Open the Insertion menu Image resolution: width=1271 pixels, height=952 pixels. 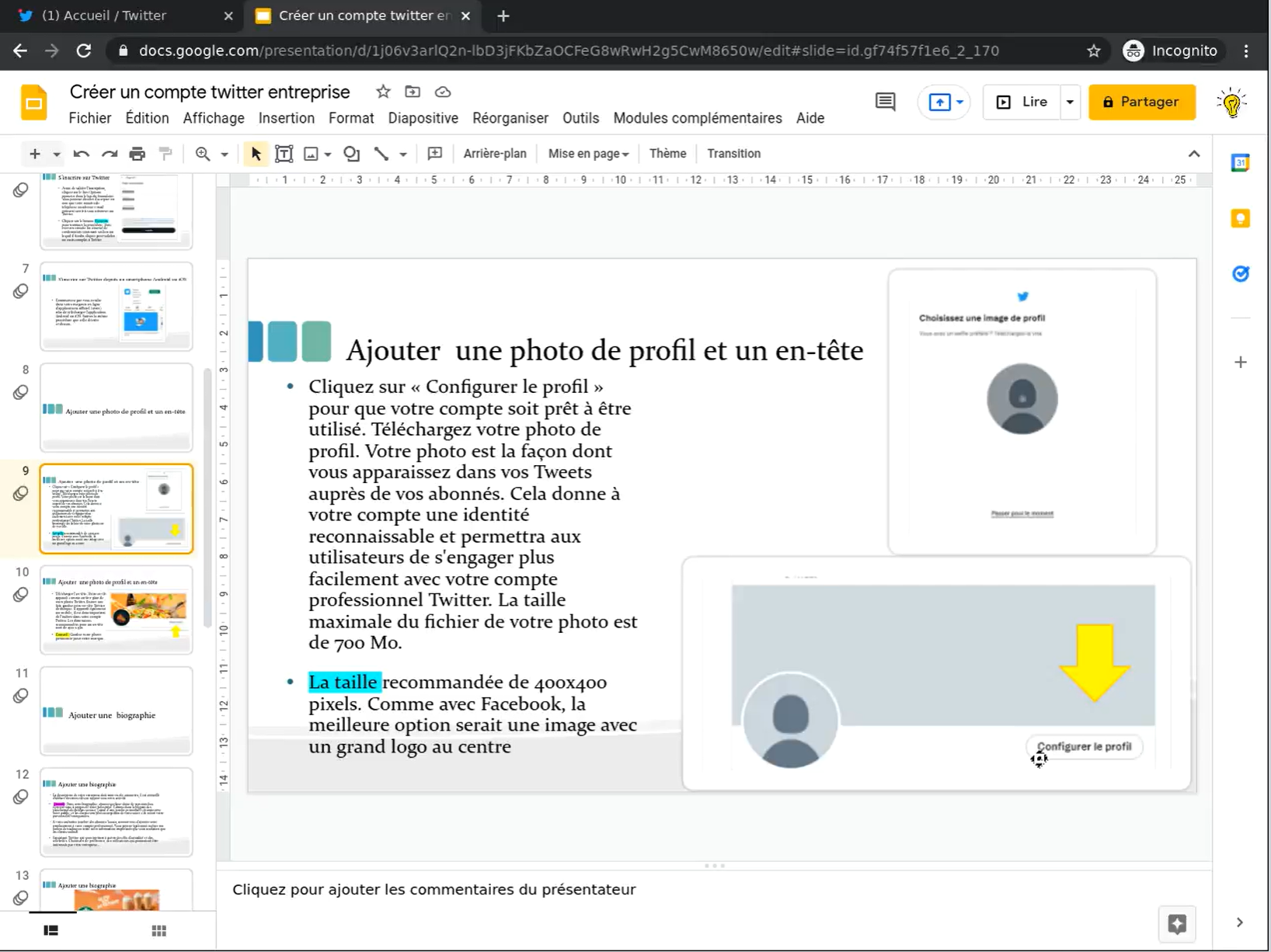click(x=286, y=118)
